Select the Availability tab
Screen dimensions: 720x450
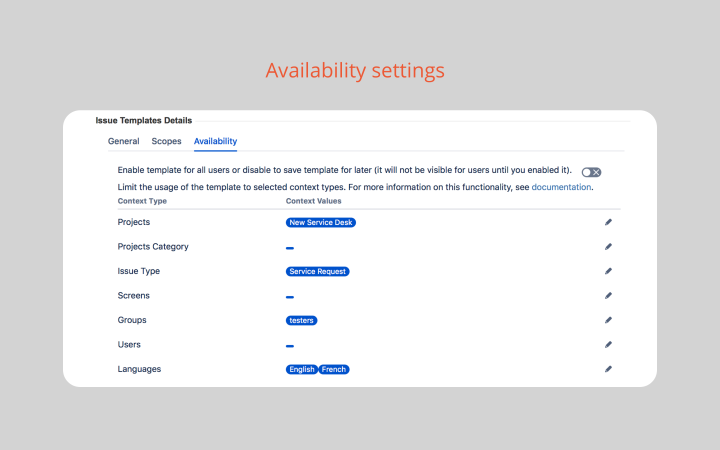point(215,142)
